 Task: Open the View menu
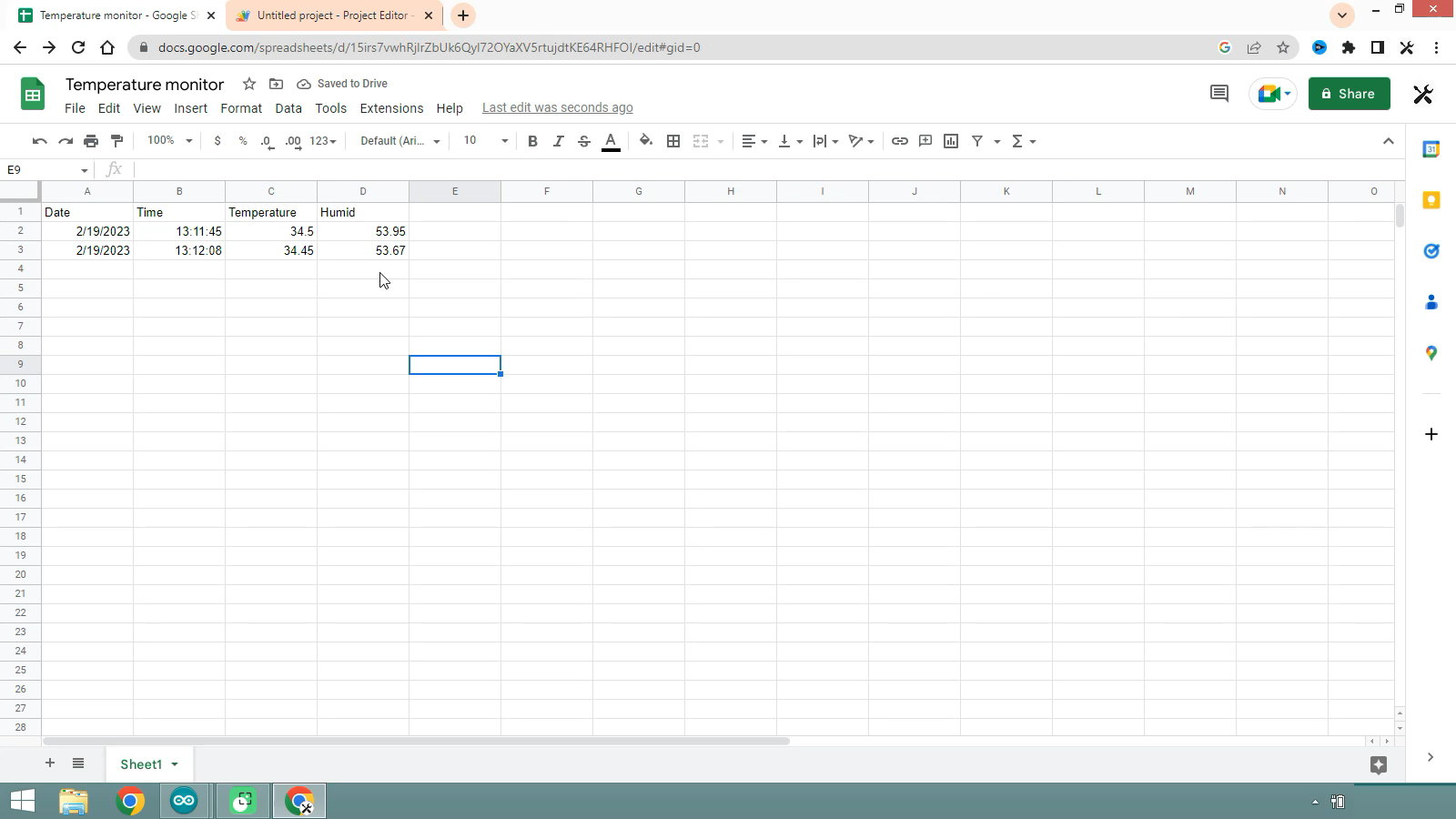(x=147, y=108)
